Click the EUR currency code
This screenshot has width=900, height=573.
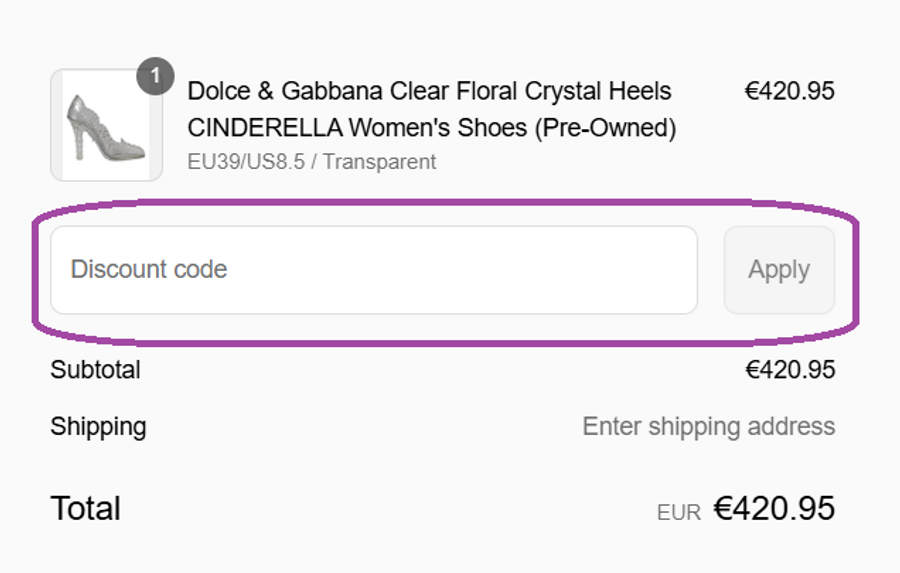[x=678, y=513]
